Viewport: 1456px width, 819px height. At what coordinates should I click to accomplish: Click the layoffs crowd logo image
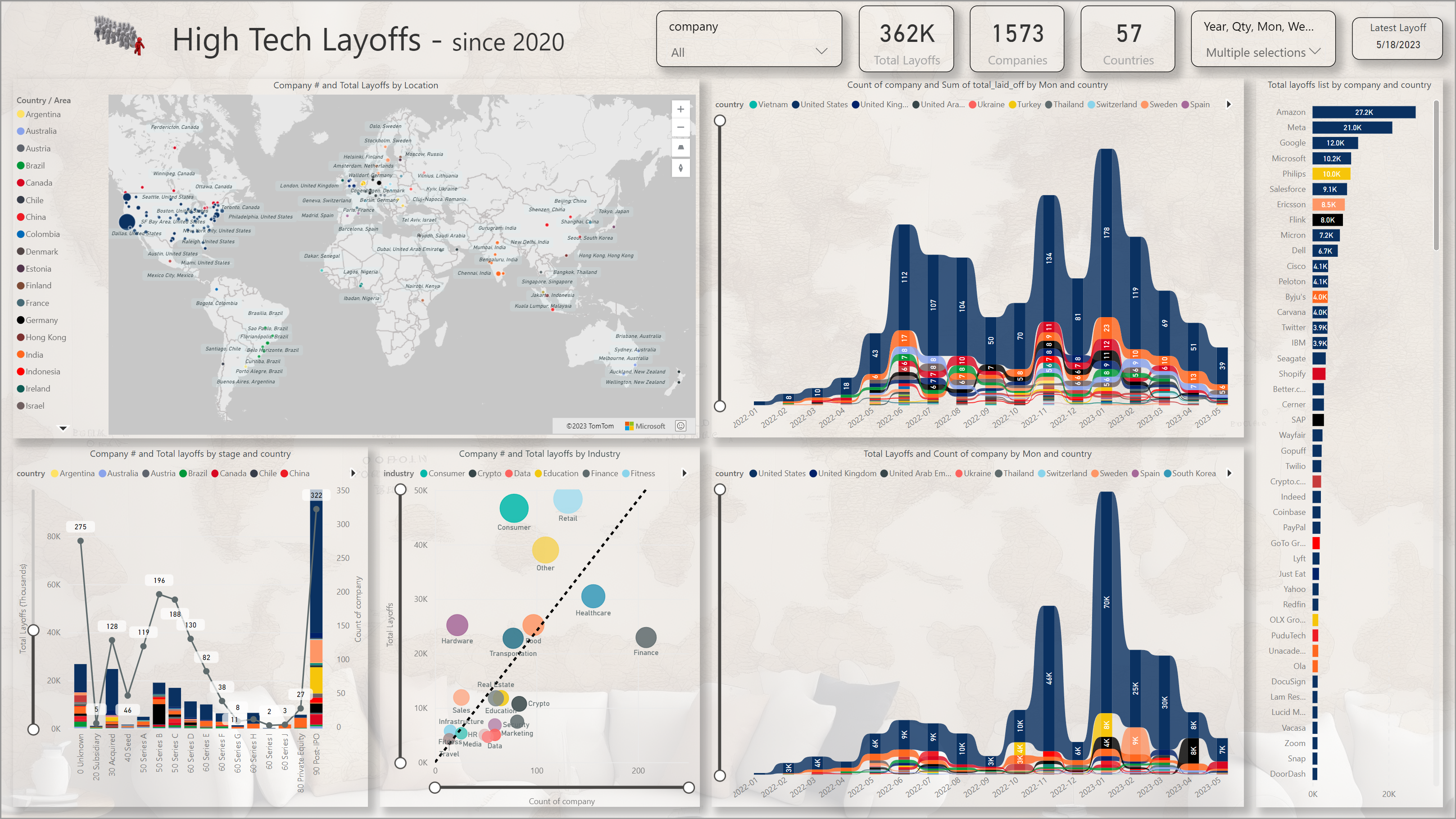119,35
